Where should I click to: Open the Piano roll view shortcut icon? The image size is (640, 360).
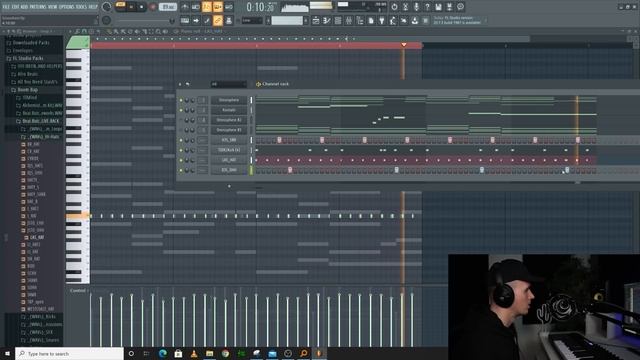[x=327, y=20]
